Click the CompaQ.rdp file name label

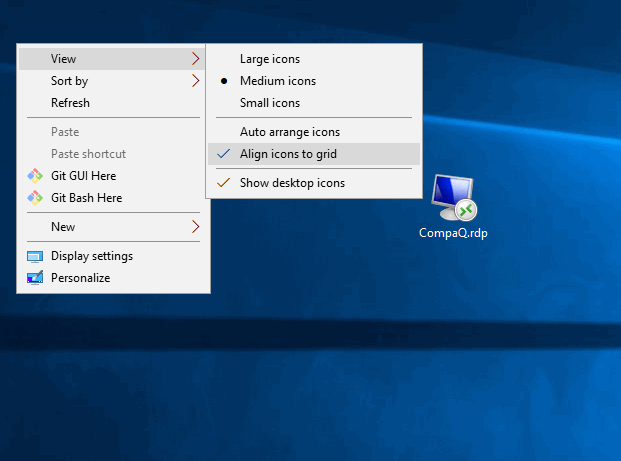pyautogui.click(x=453, y=233)
